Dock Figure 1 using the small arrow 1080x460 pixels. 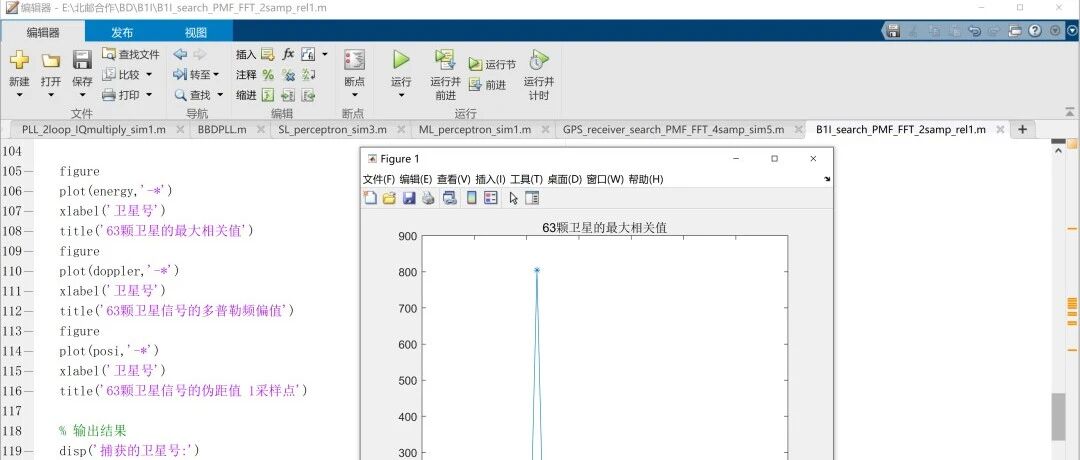[x=827, y=179]
